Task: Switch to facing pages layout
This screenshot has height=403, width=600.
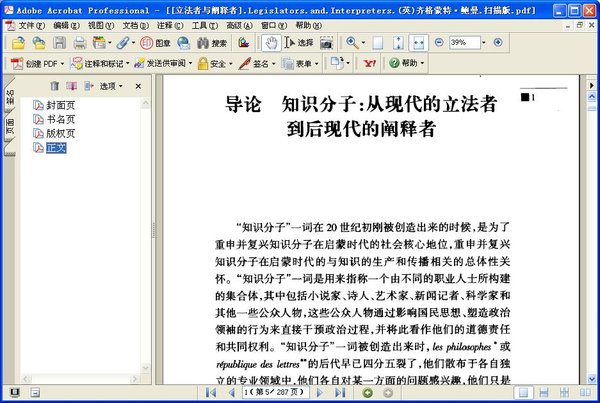Action: tap(585, 393)
